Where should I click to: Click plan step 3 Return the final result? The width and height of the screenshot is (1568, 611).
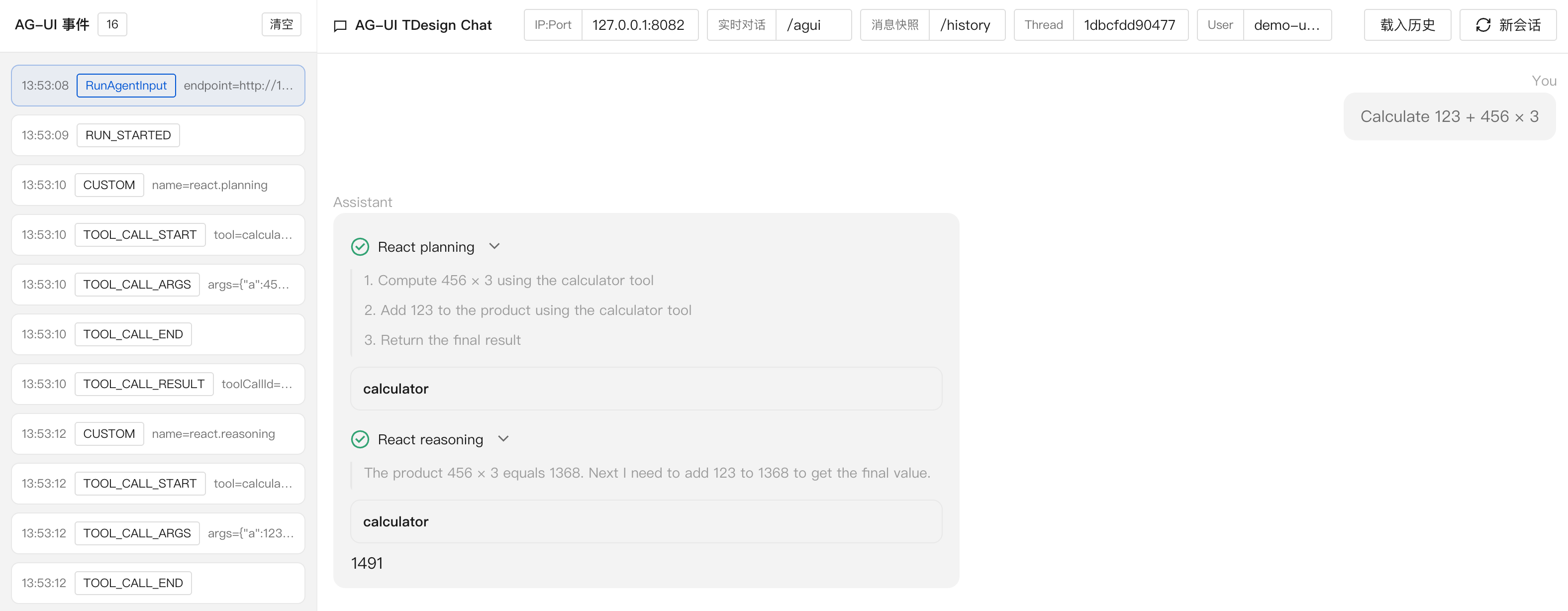click(x=442, y=340)
